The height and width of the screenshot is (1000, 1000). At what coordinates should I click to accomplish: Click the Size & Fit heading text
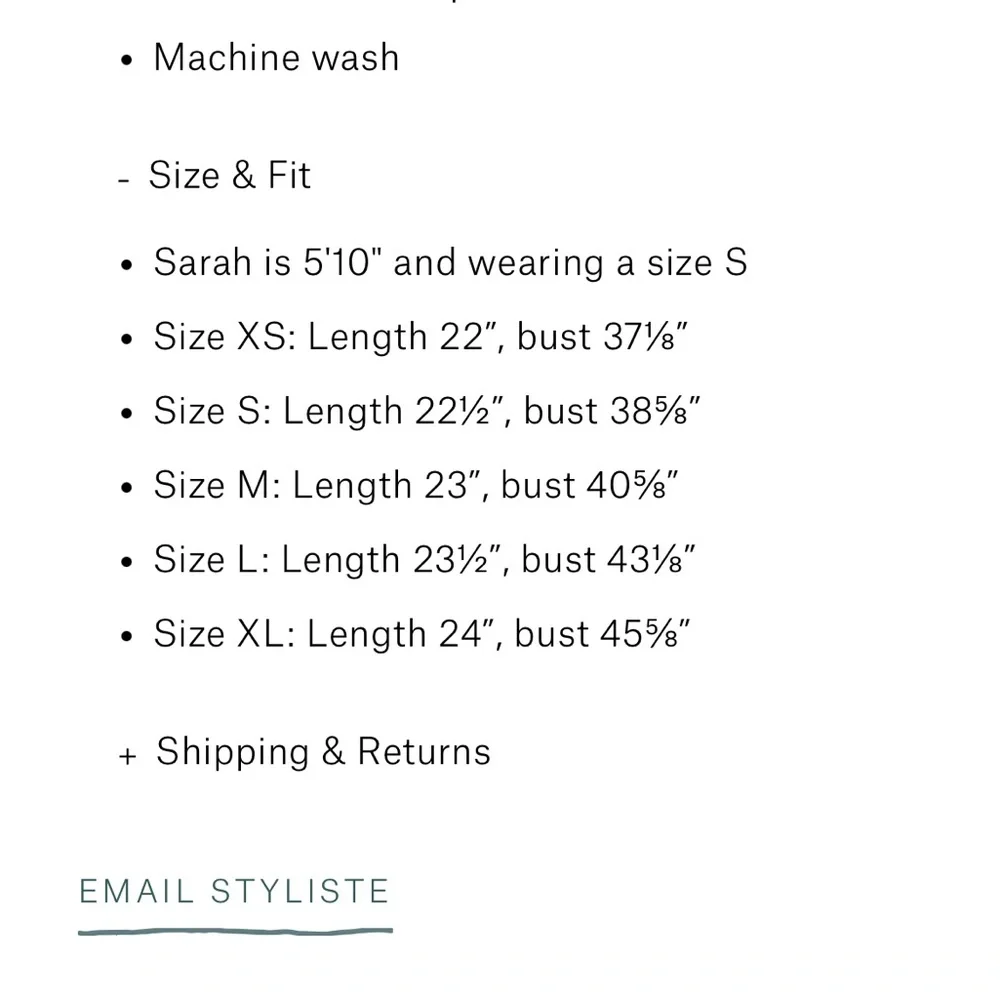click(230, 176)
